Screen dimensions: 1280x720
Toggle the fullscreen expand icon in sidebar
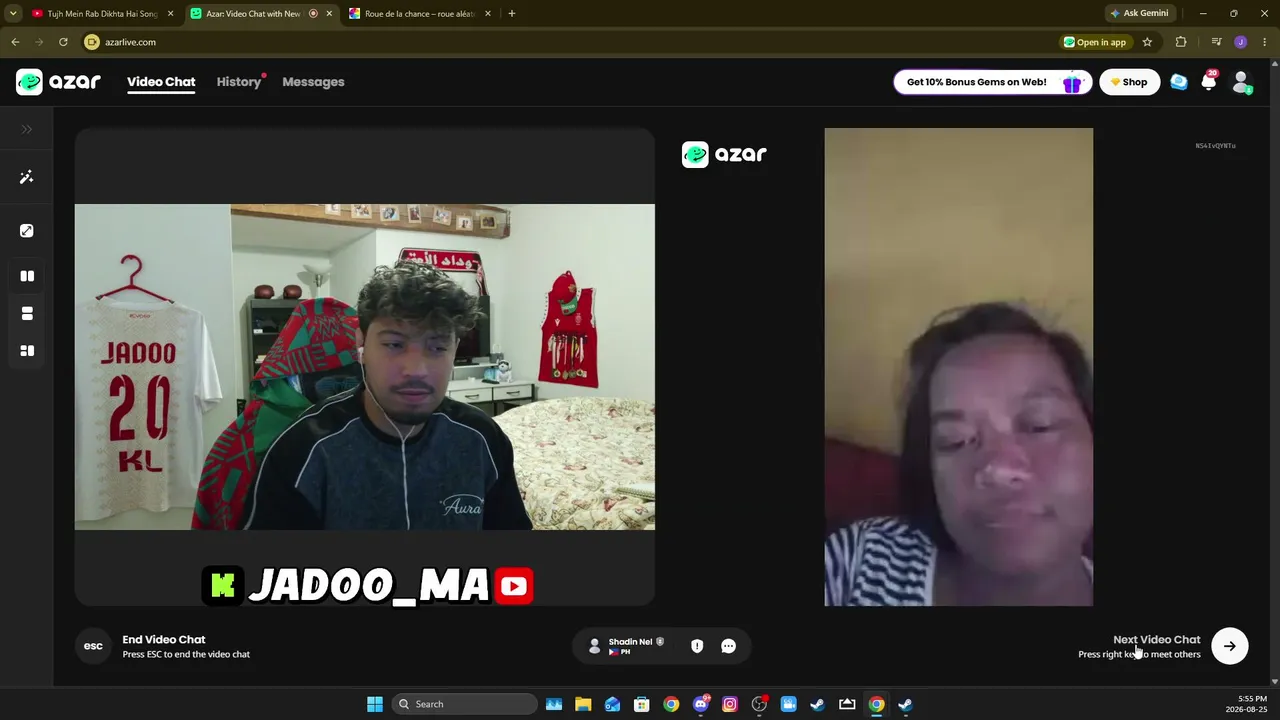(27, 231)
